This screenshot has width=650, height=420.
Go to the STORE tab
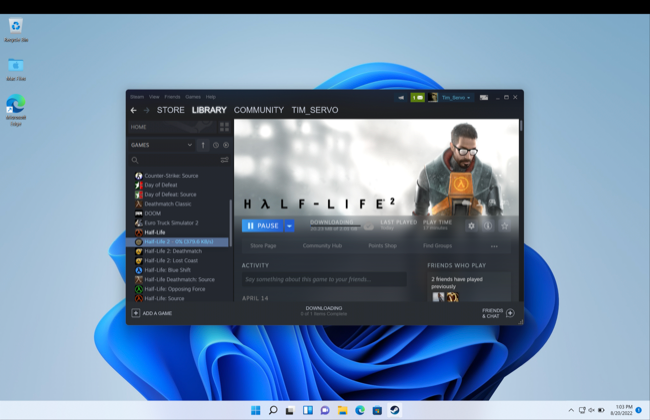pos(171,110)
